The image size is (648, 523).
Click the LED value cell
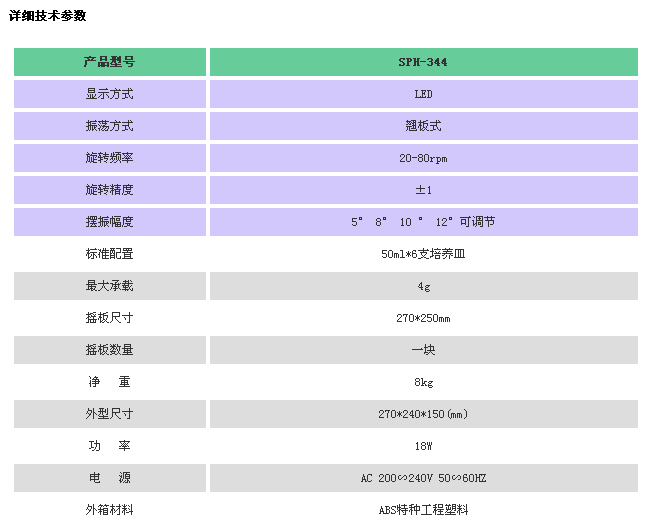(423, 94)
